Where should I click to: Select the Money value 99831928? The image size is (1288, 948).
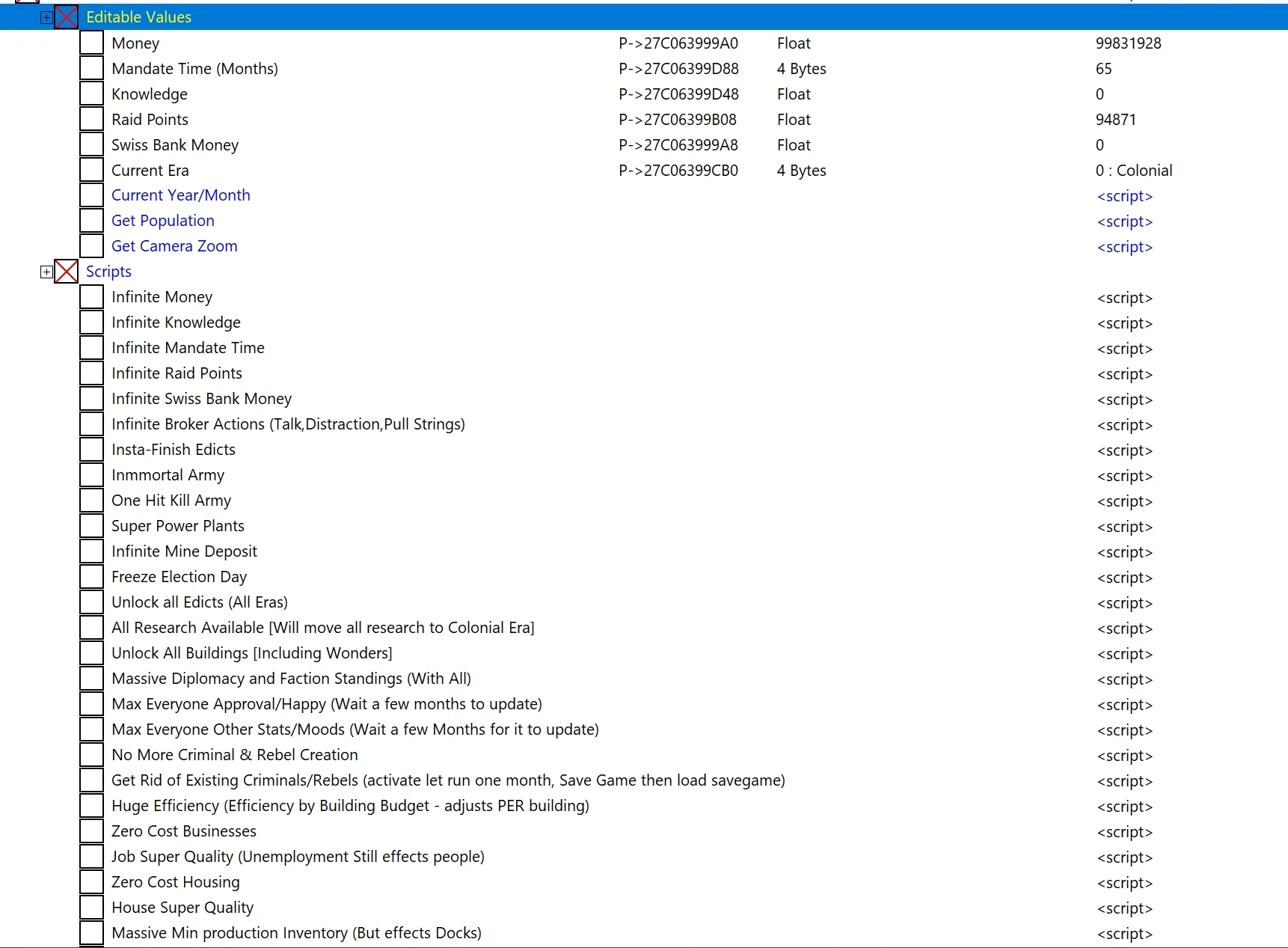[1128, 43]
